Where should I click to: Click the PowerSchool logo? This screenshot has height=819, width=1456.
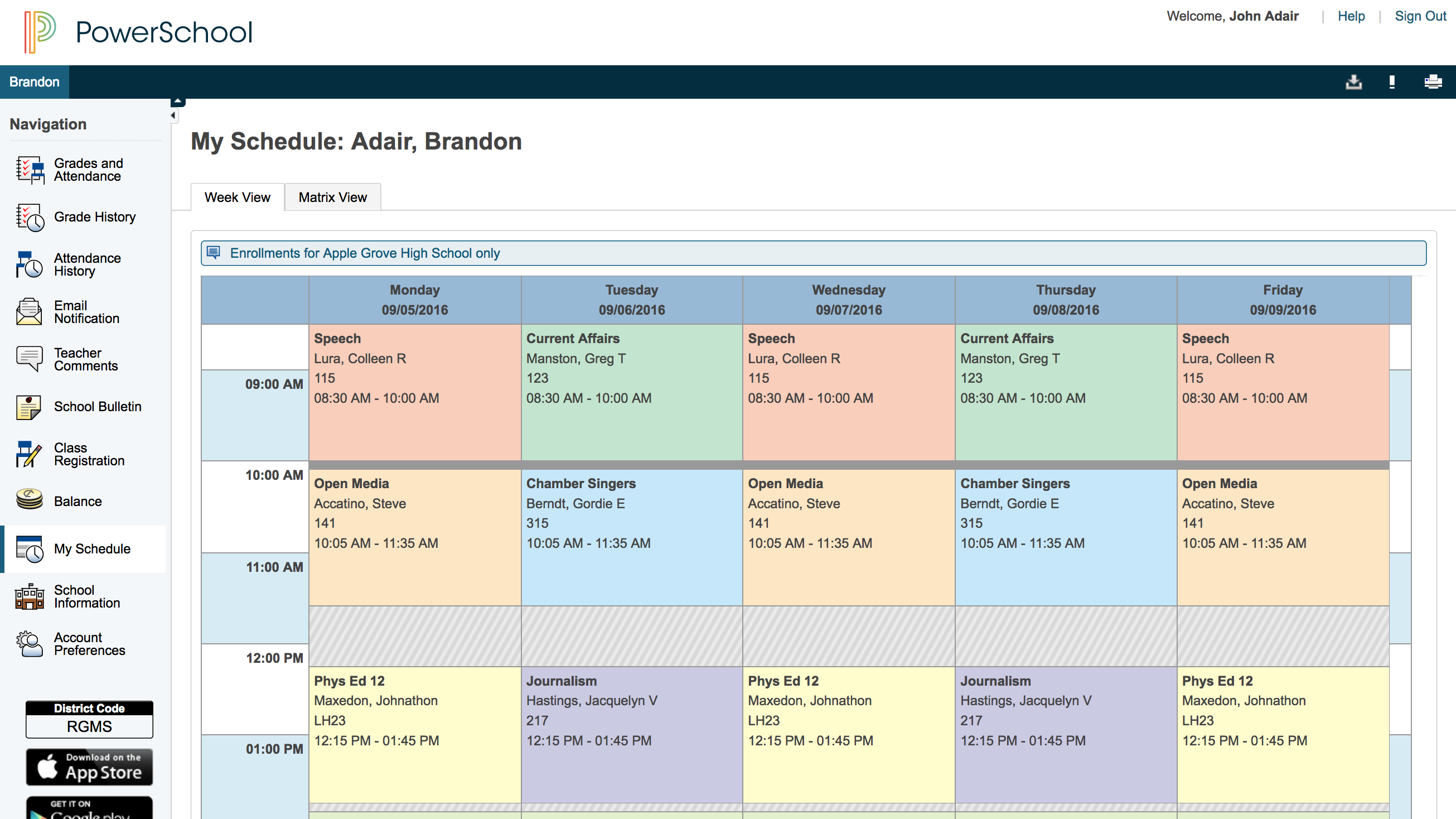pyautogui.click(x=137, y=32)
